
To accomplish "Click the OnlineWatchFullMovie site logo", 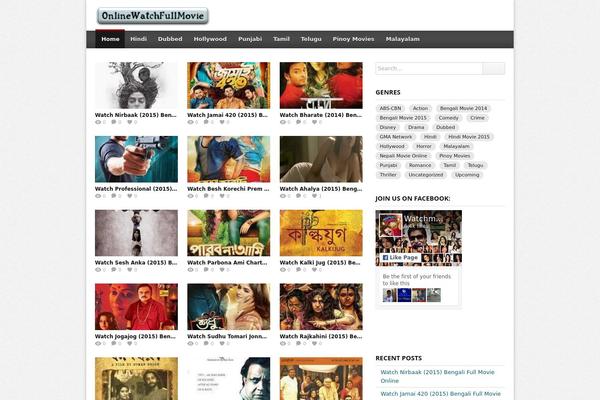I will click(153, 16).
